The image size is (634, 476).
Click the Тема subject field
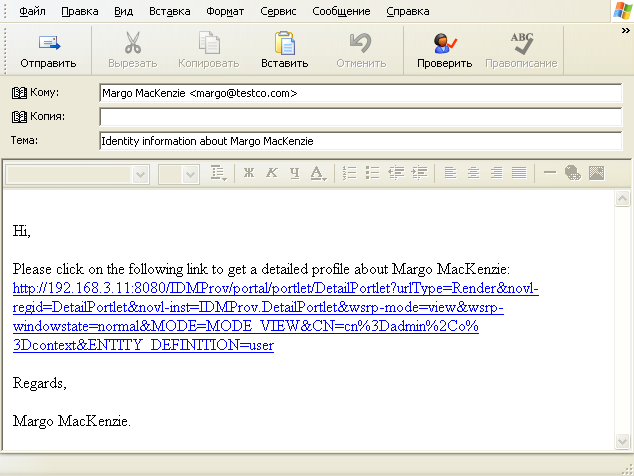pos(360,141)
